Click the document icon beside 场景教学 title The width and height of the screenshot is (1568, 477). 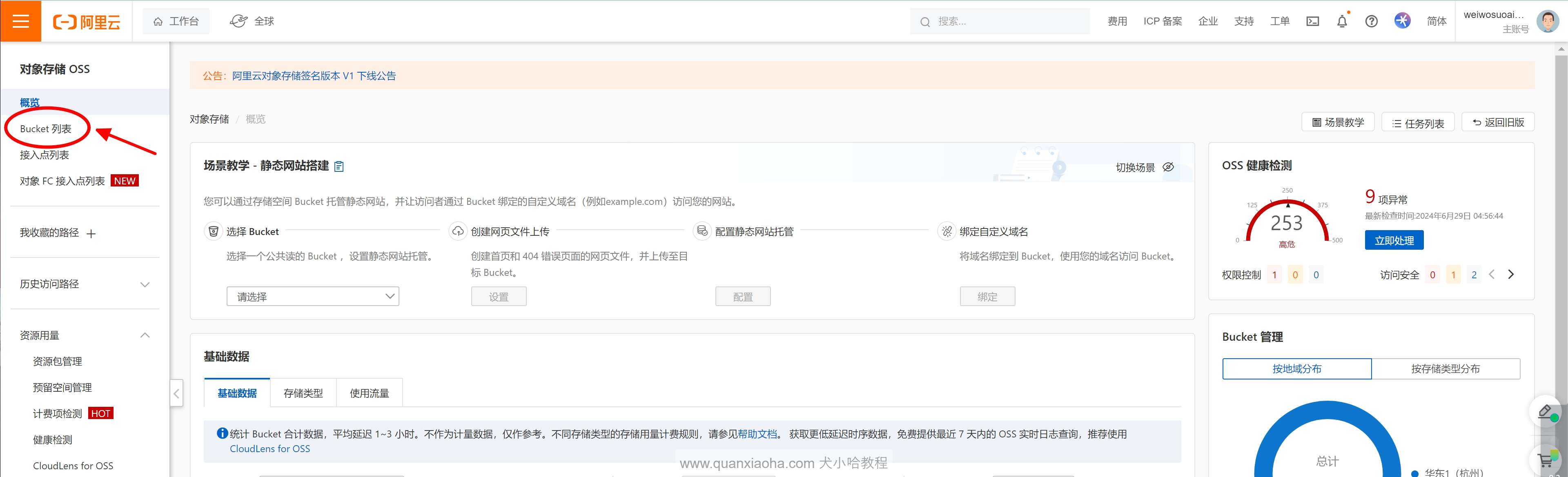coord(339,167)
